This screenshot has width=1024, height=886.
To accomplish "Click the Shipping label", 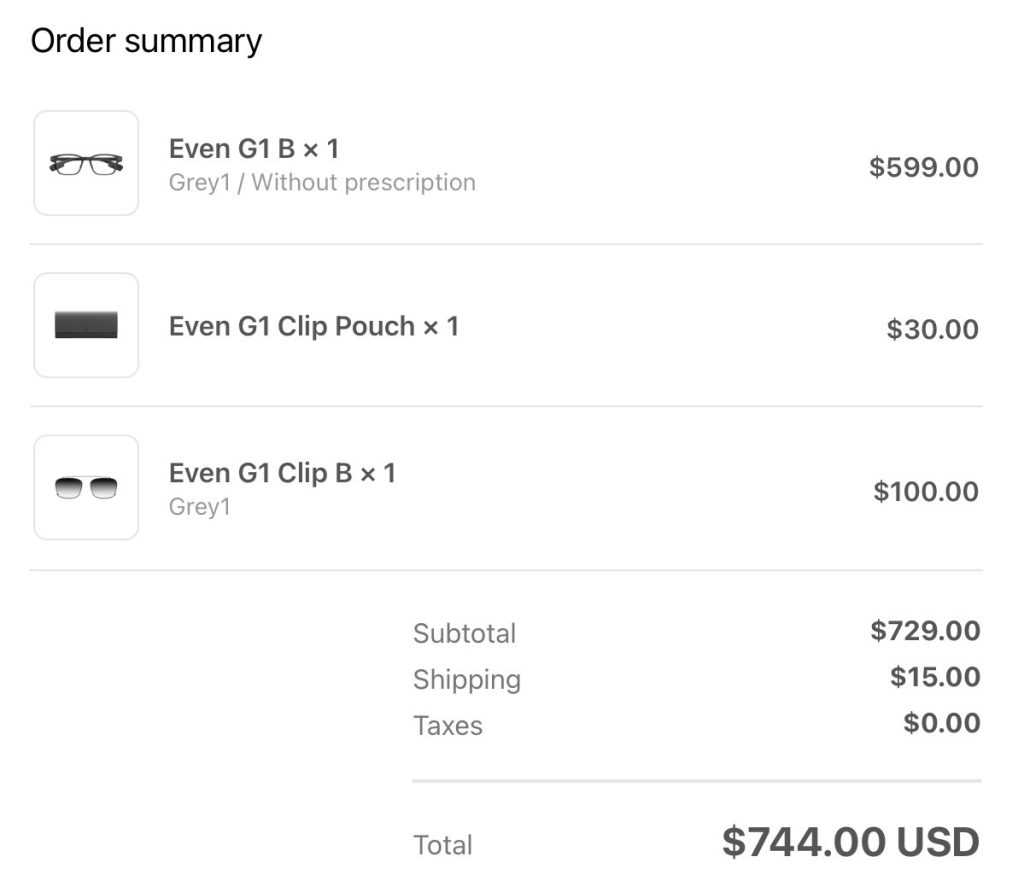I will pyautogui.click(x=467, y=680).
